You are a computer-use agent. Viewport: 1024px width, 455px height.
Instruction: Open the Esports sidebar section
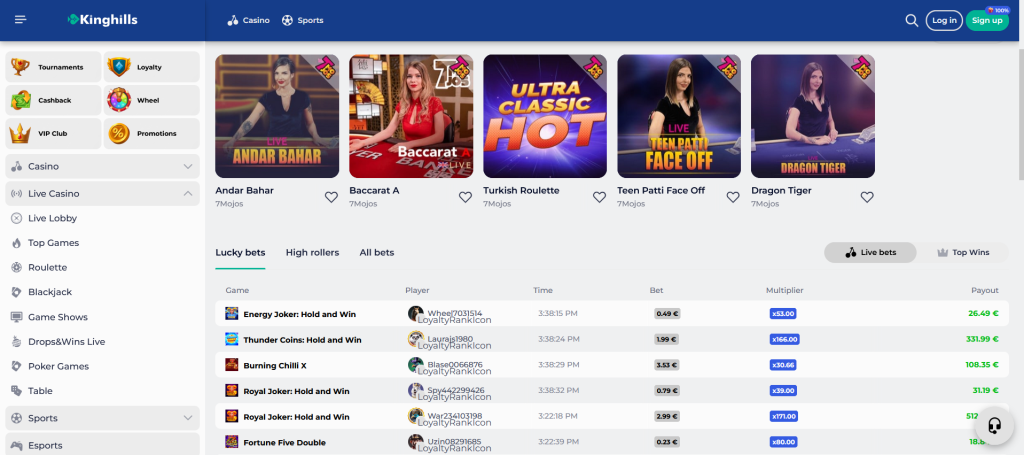[x=103, y=445]
